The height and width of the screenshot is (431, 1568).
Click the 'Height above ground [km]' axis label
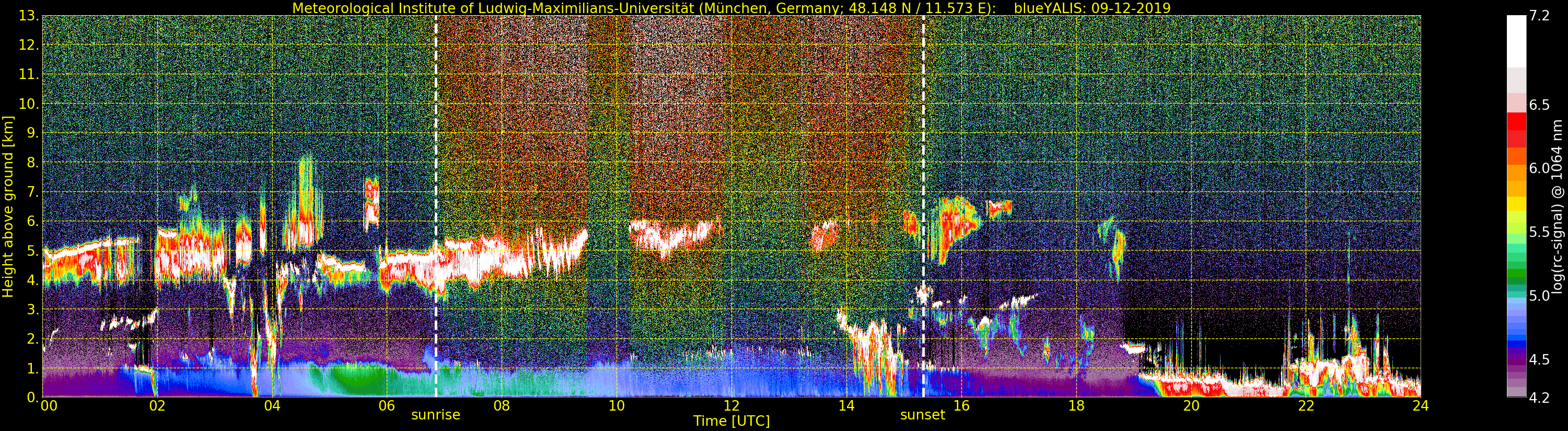pyautogui.click(x=8, y=207)
